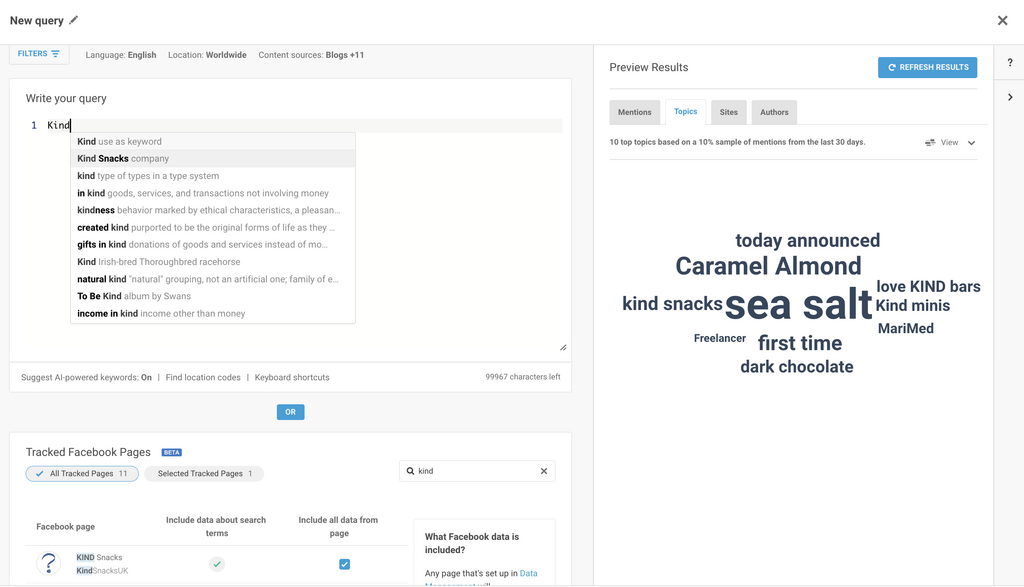Click the pencil icon to rename query

click(74, 20)
